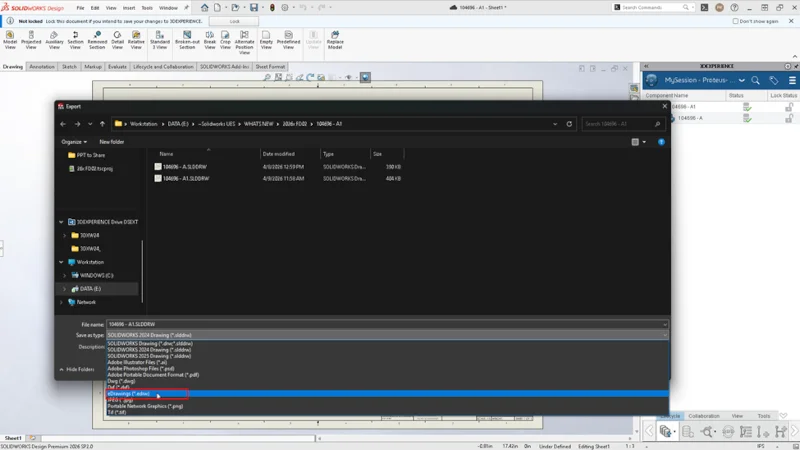This screenshot has height=450, width=800.
Task: Refresh the Export dialog folder view
Action: pos(569,123)
